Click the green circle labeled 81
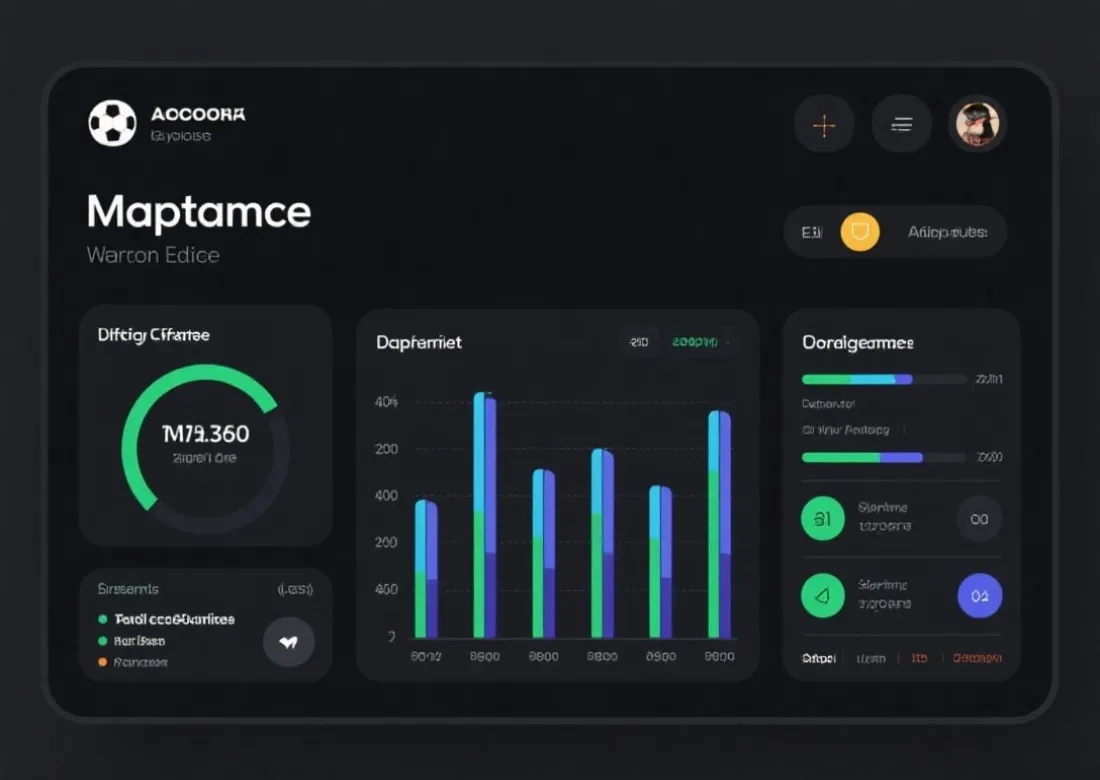 (x=823, y=519)
